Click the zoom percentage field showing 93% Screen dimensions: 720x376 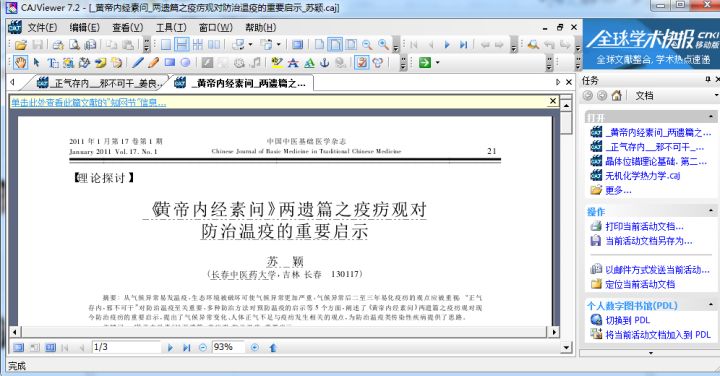(x=228, y=347)
